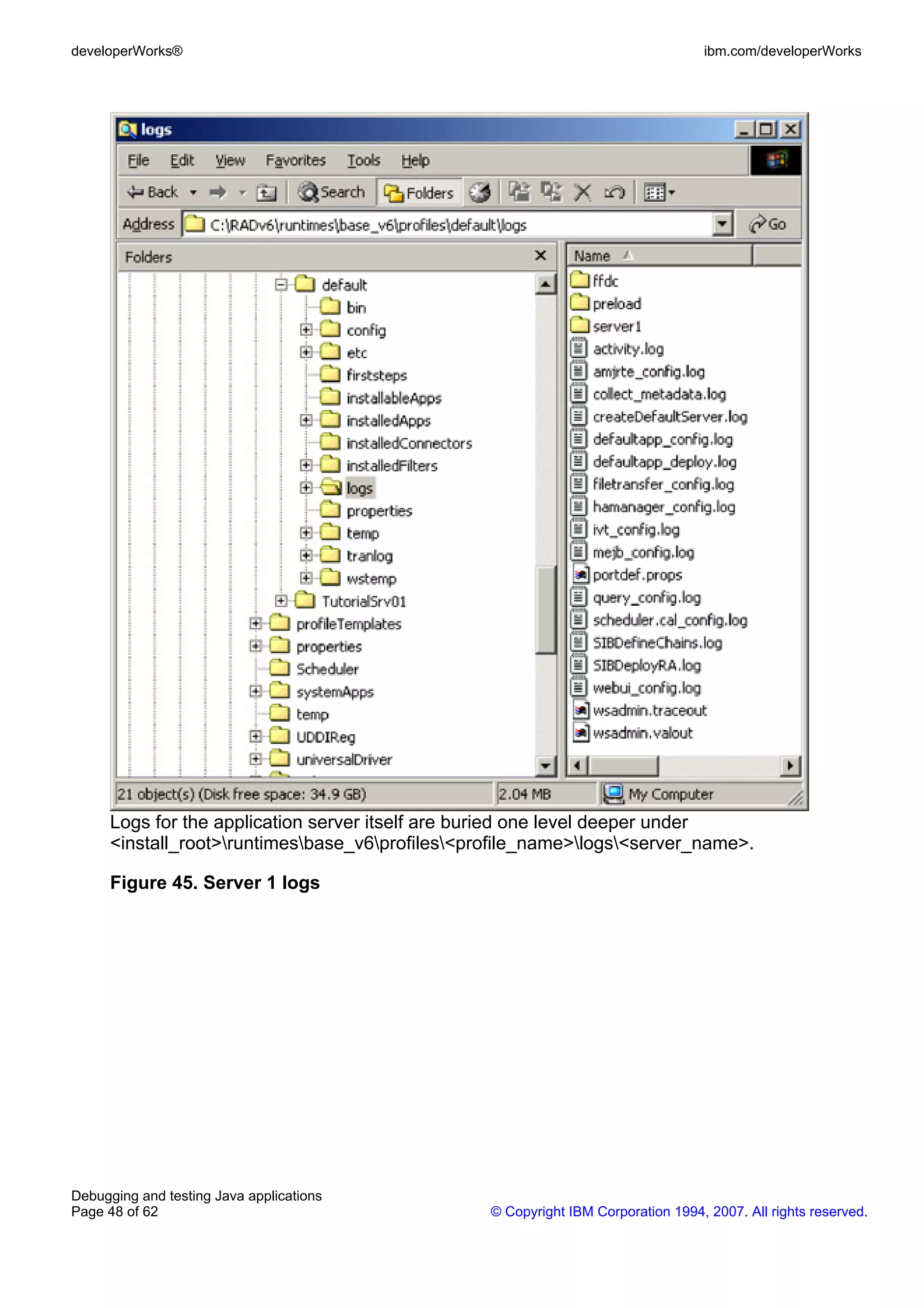Viewport: 924px width, 1308px height.
Task: Click the Go button
Action: (x=768, y=224)
